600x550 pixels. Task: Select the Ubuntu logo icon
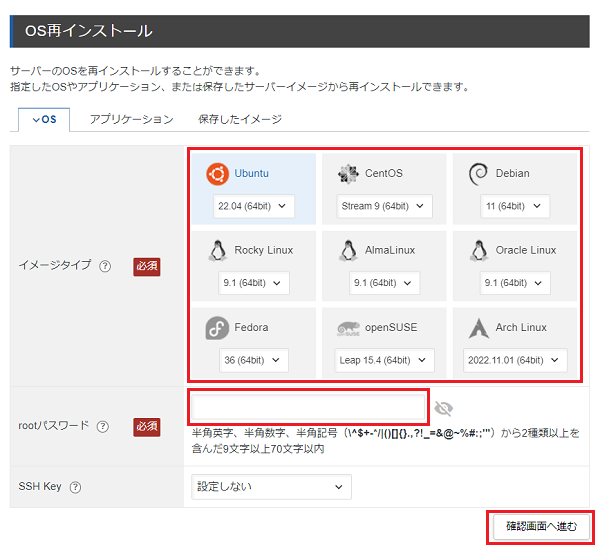[217, 174]
